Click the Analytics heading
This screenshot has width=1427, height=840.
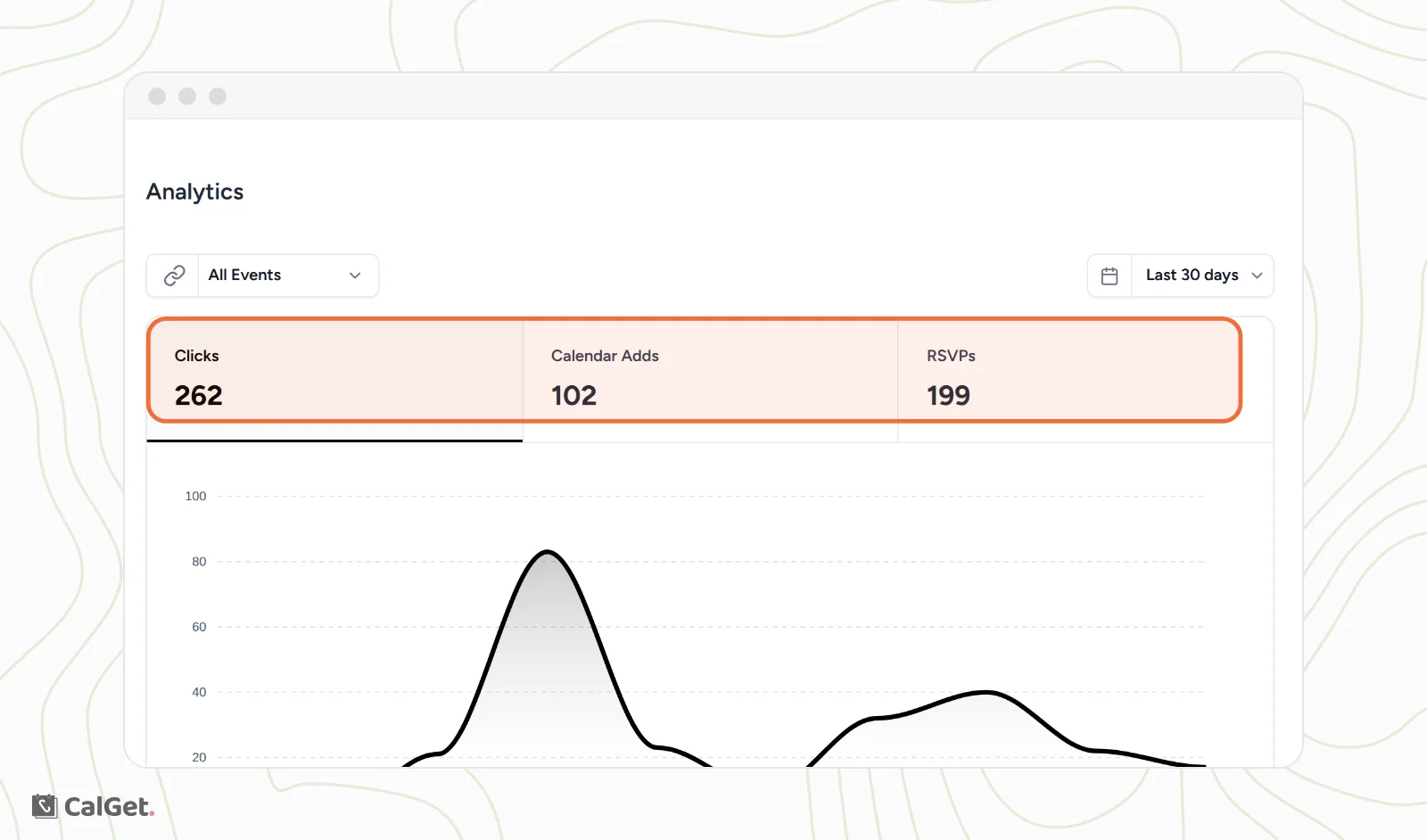pos(194,192)
